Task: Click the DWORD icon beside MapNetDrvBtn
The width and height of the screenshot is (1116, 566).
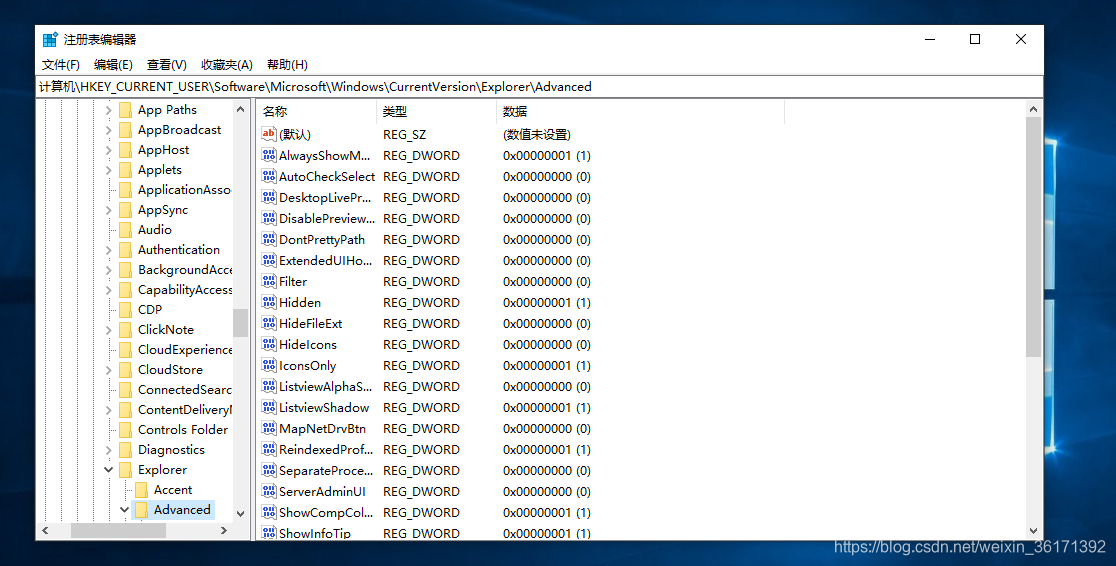Action: tap(268, 428)
